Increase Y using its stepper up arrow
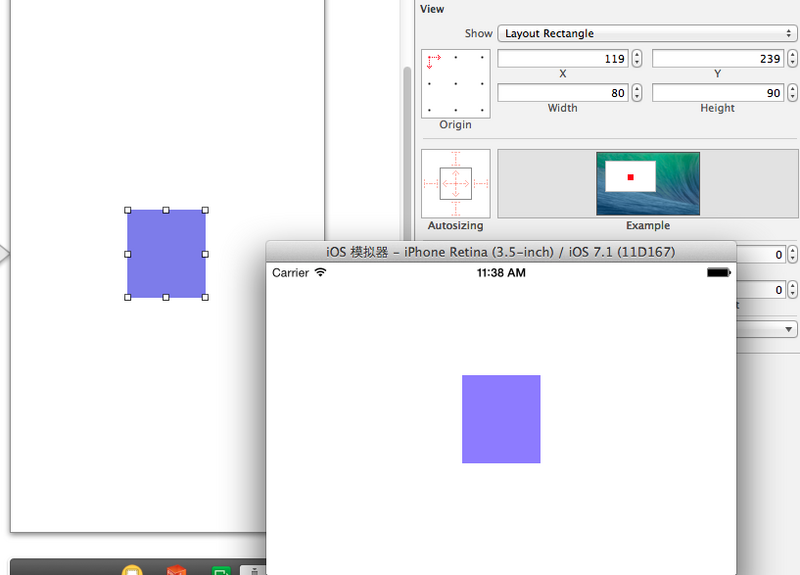This screenshot has width=800, height=575. pyautogui.click(x=792, y=55)
